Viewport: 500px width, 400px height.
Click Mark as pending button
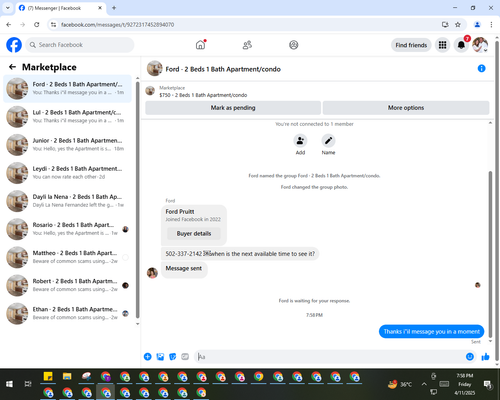pyautogui.click(x=233, y=108)
